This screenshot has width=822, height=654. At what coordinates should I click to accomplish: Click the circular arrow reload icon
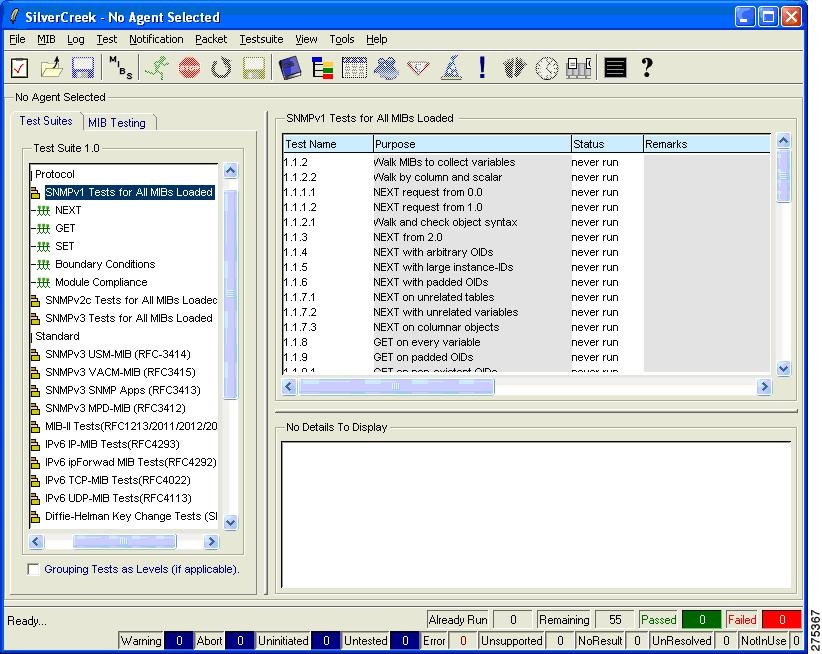point(221,68)
